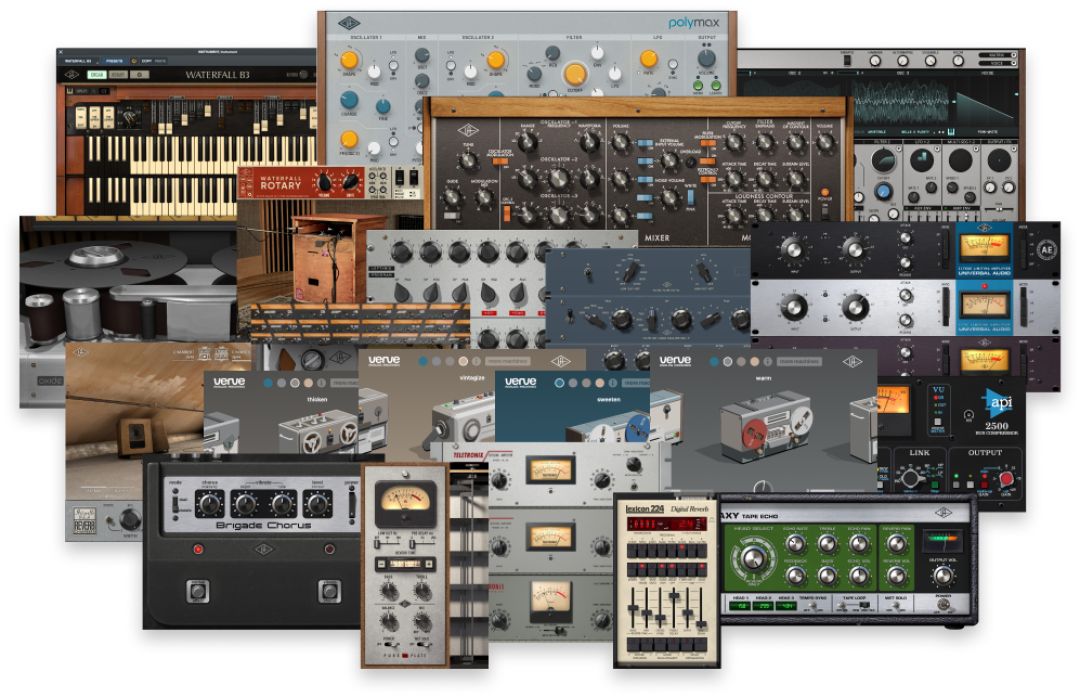
Task: Open the info icon in Verve vintagize window
Action: (476, 361)
